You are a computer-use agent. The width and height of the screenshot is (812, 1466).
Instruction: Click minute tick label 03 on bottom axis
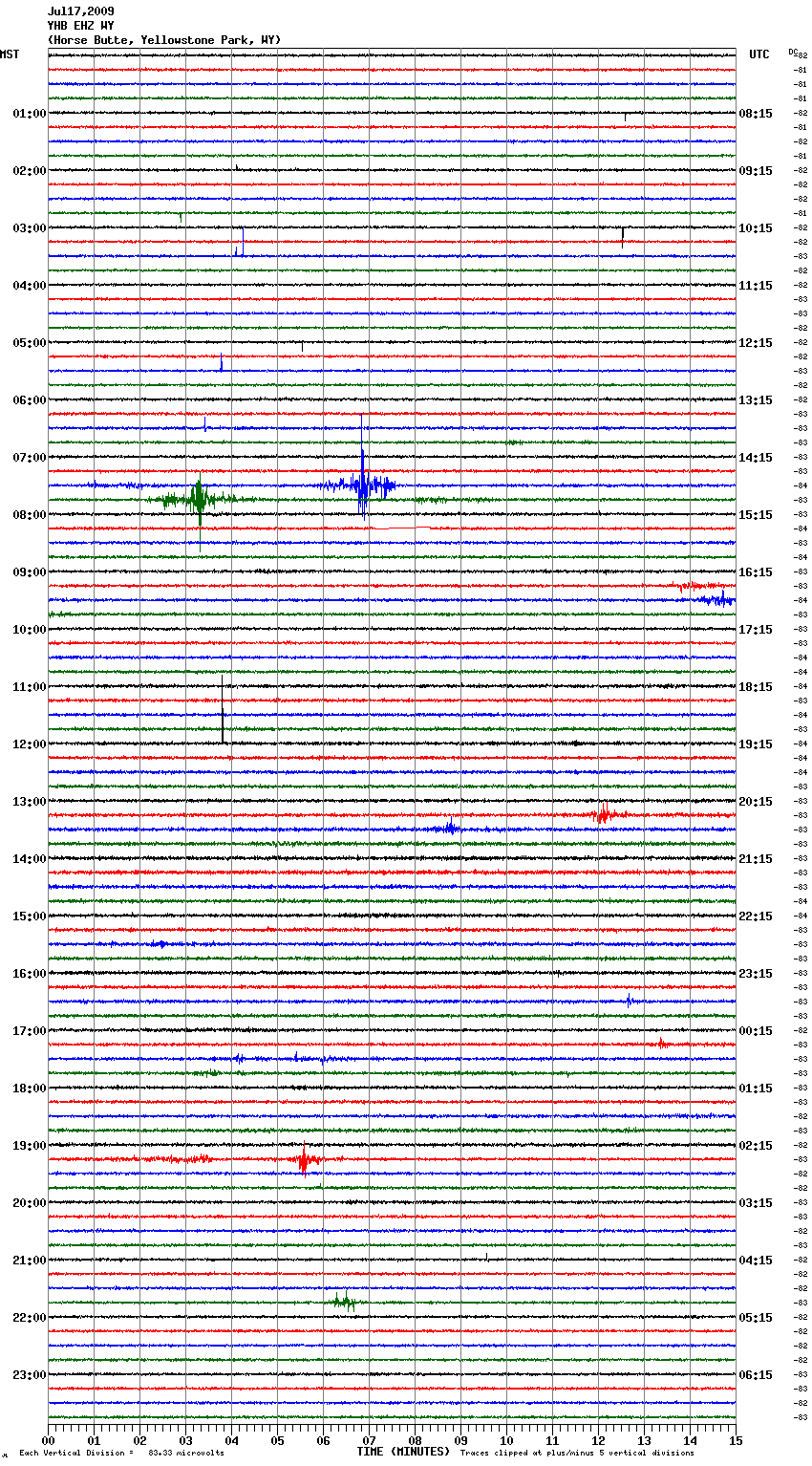click(x=185, y=1440)
